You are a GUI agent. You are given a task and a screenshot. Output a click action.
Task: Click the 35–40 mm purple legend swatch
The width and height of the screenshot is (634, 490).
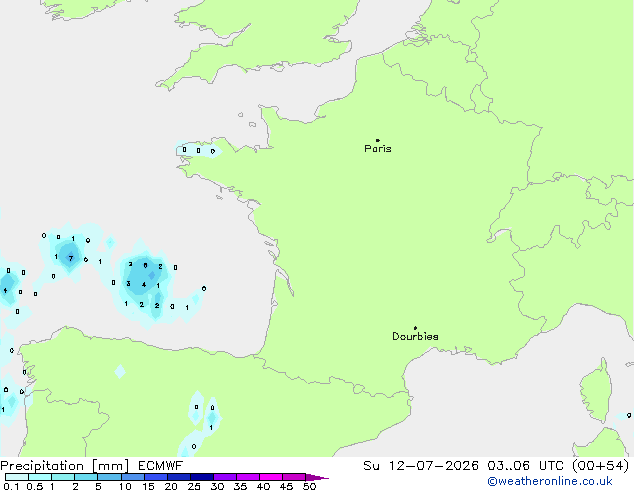[247, 477]
